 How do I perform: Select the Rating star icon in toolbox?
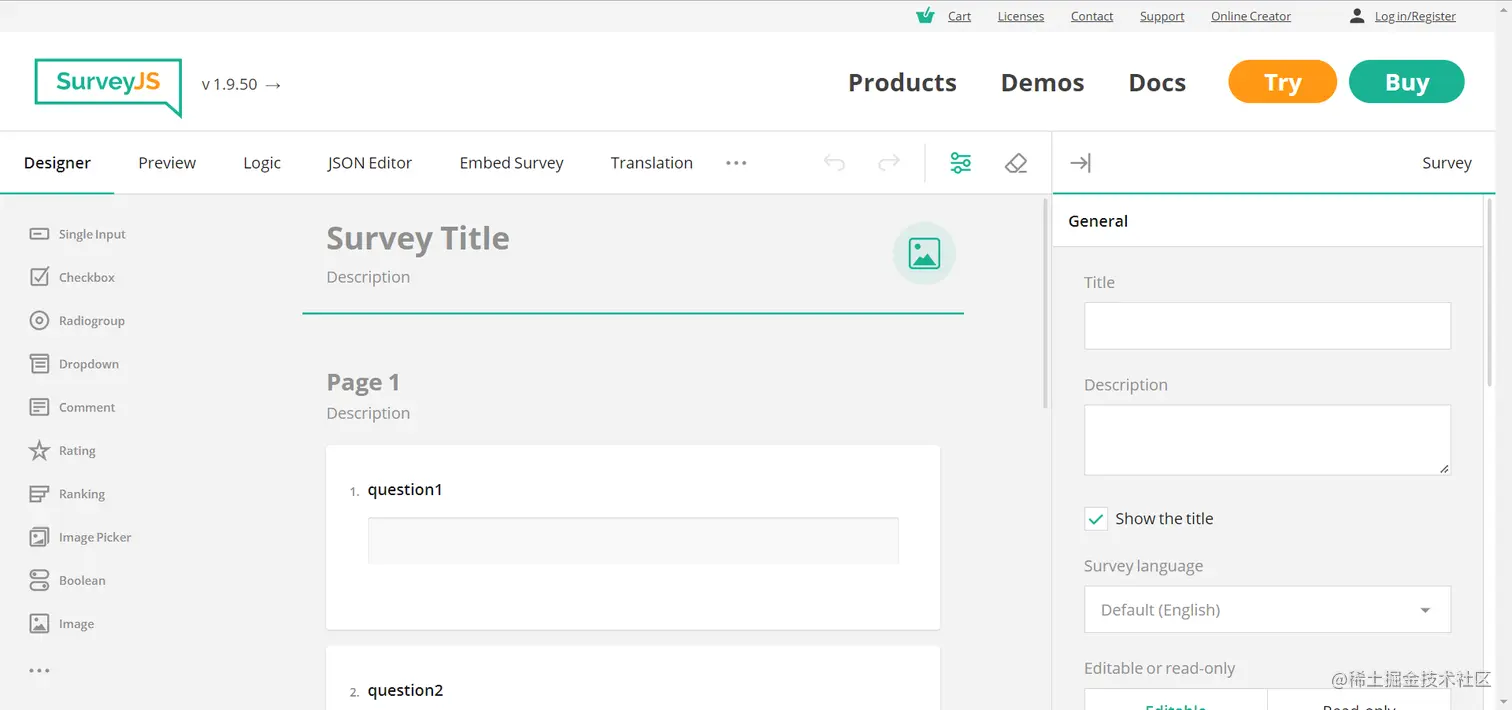click(x=39, y=451)
